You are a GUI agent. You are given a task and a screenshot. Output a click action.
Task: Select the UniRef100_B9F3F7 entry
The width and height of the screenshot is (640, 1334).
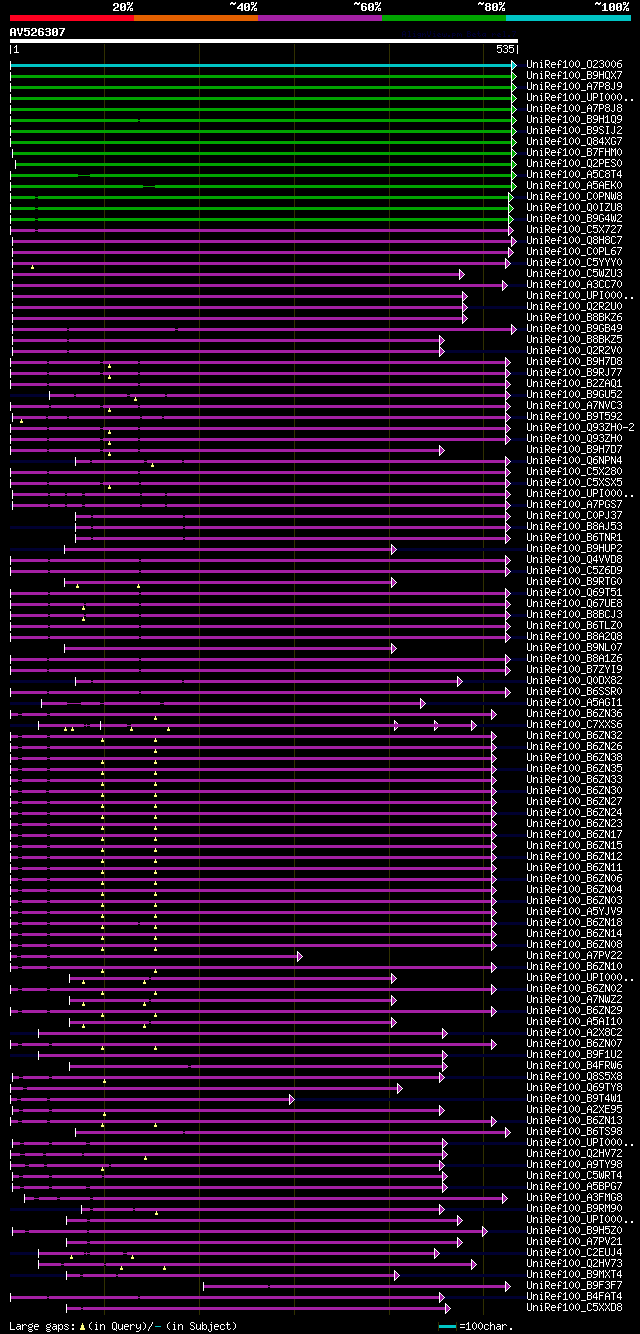(x=573, y=1285)
